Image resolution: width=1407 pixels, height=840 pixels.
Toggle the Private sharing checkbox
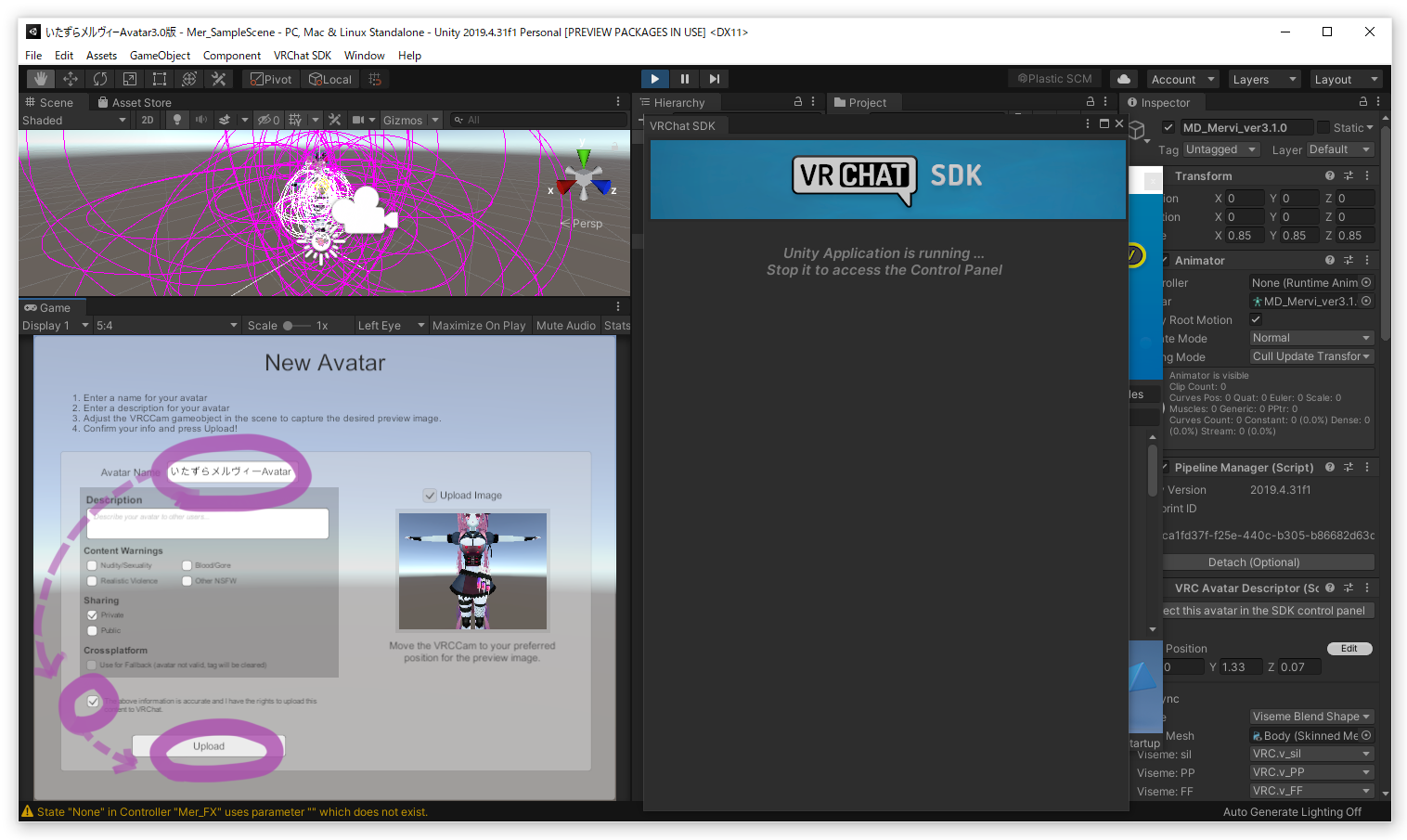pos(92,615)
